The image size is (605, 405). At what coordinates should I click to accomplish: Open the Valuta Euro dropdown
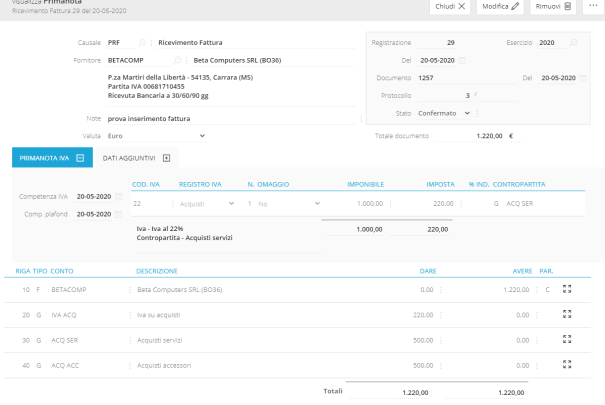(x=156, y=136)
